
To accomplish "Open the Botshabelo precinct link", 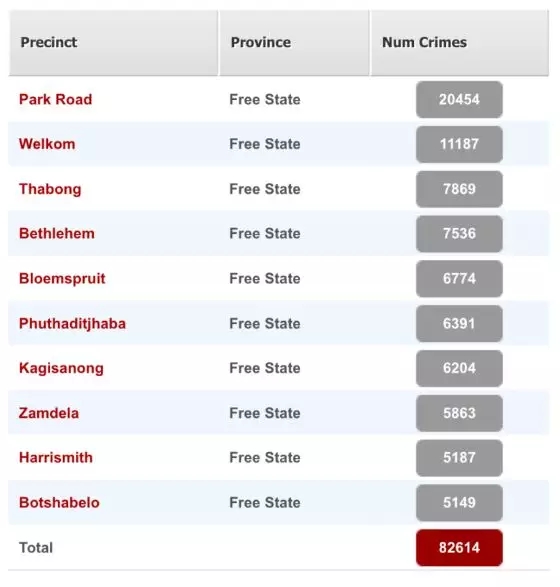I will [x=59, y=503].
